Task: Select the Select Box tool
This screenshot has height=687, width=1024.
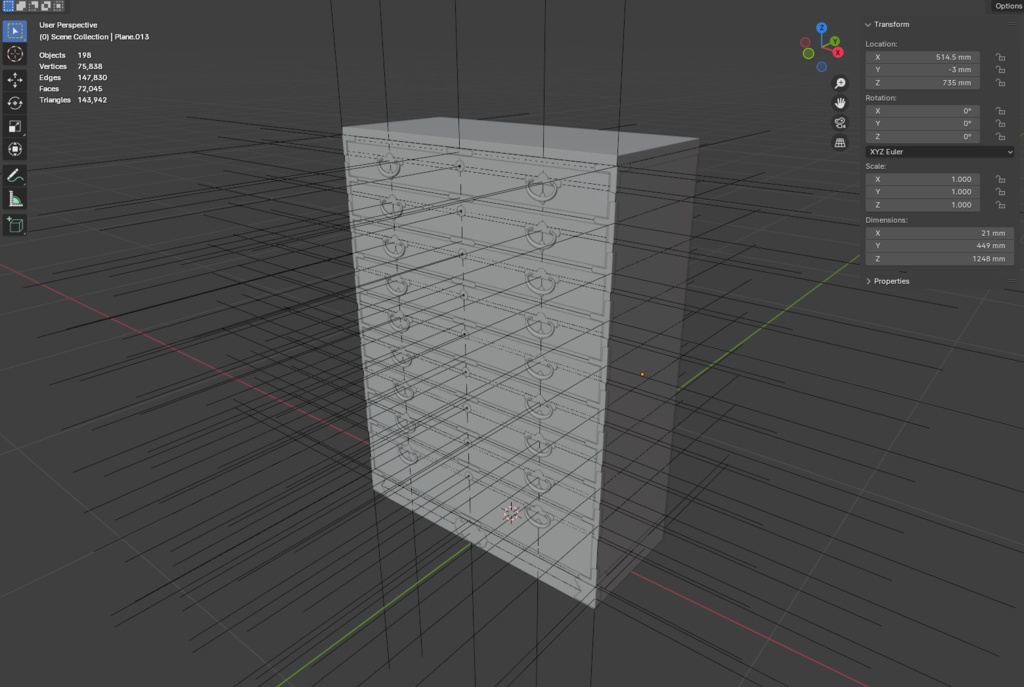Action: tap(15, 31)
